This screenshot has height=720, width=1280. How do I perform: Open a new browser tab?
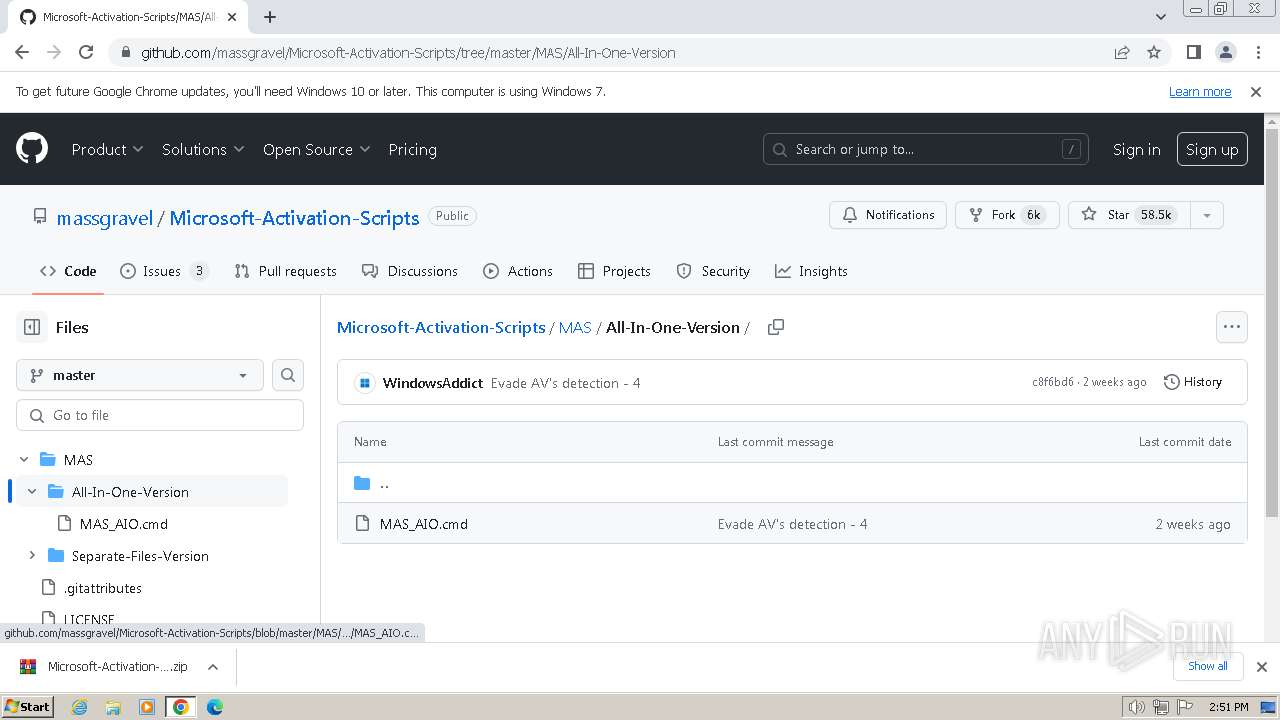pyautogui.click(x=270, y=17)
